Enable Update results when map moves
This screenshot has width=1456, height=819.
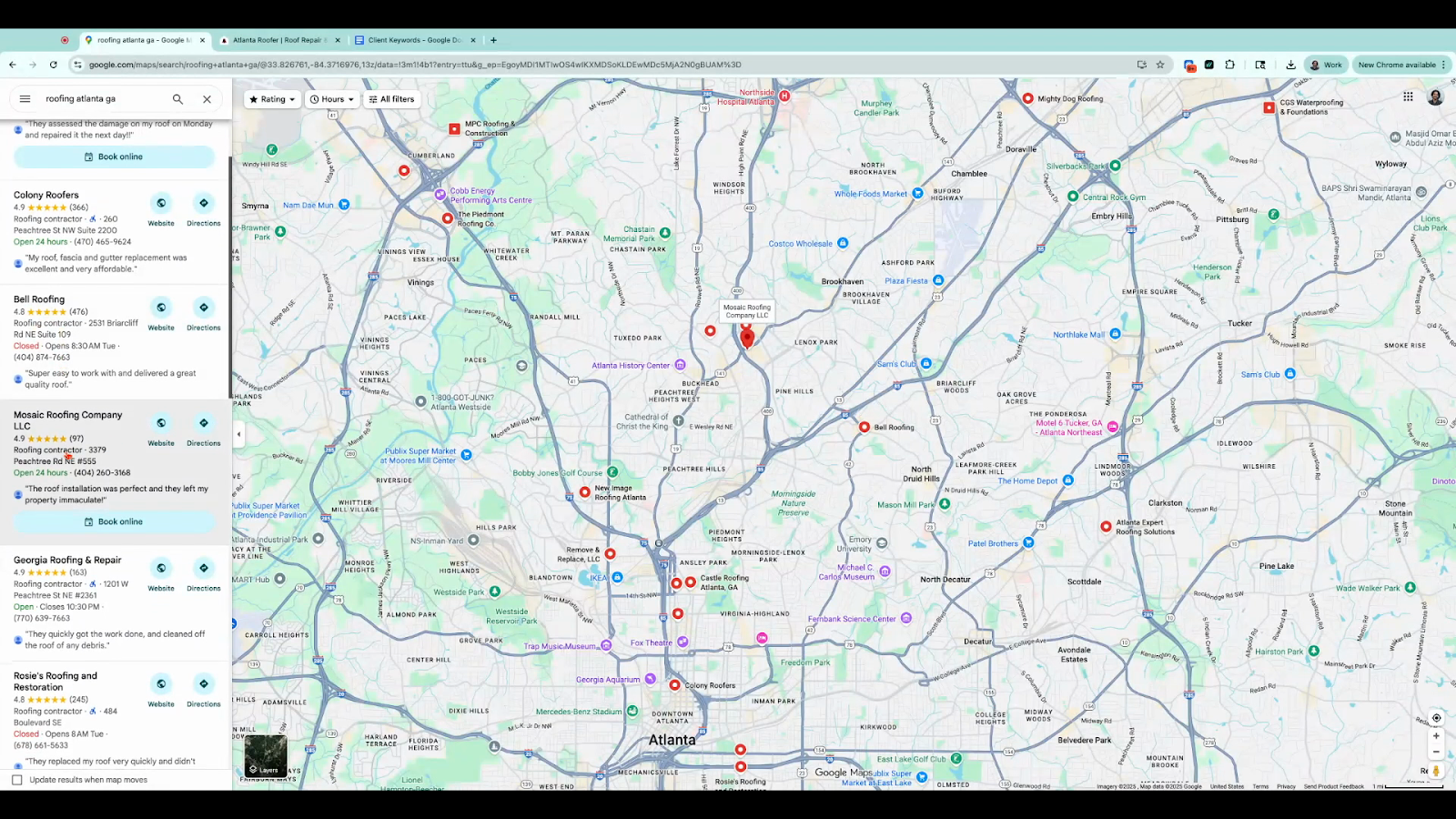17,780
